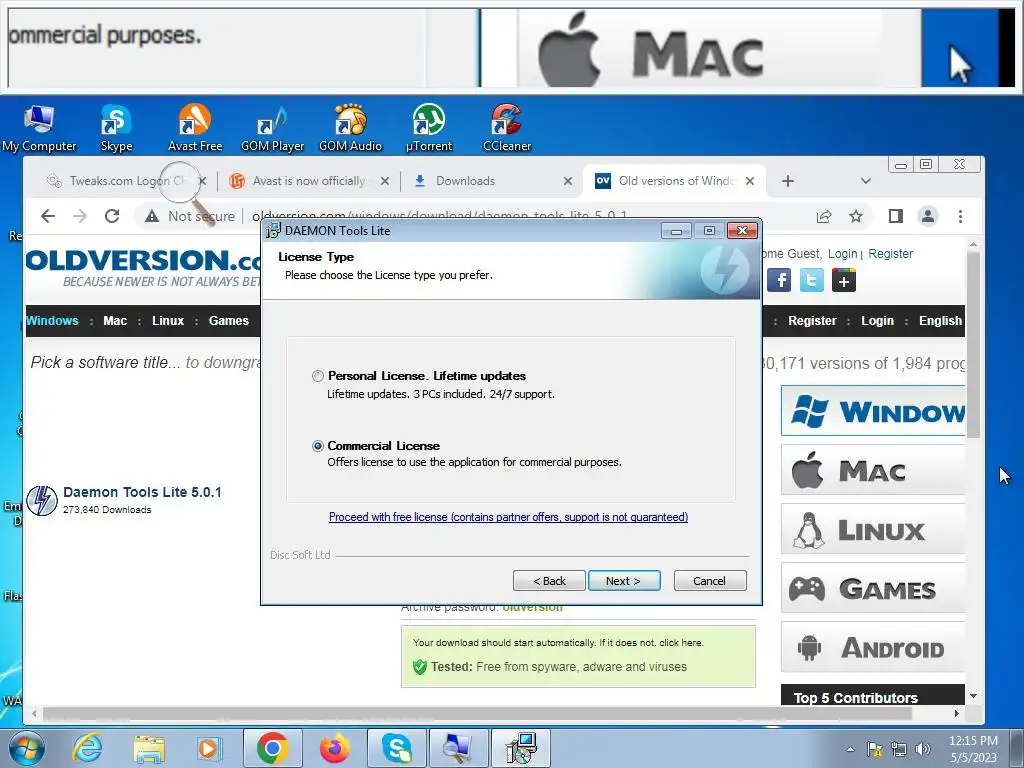Share this page icon in address bar

tap(824, 216)
